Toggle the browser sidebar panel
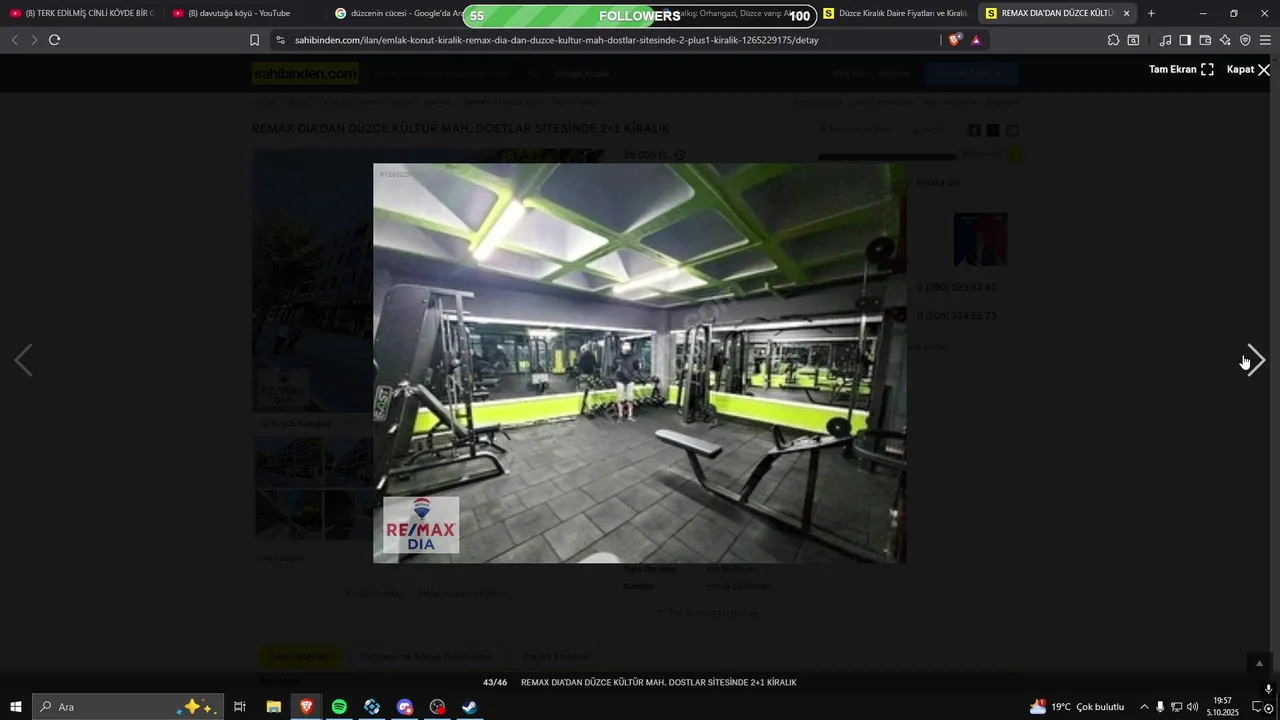 [x=1185, y=40]
